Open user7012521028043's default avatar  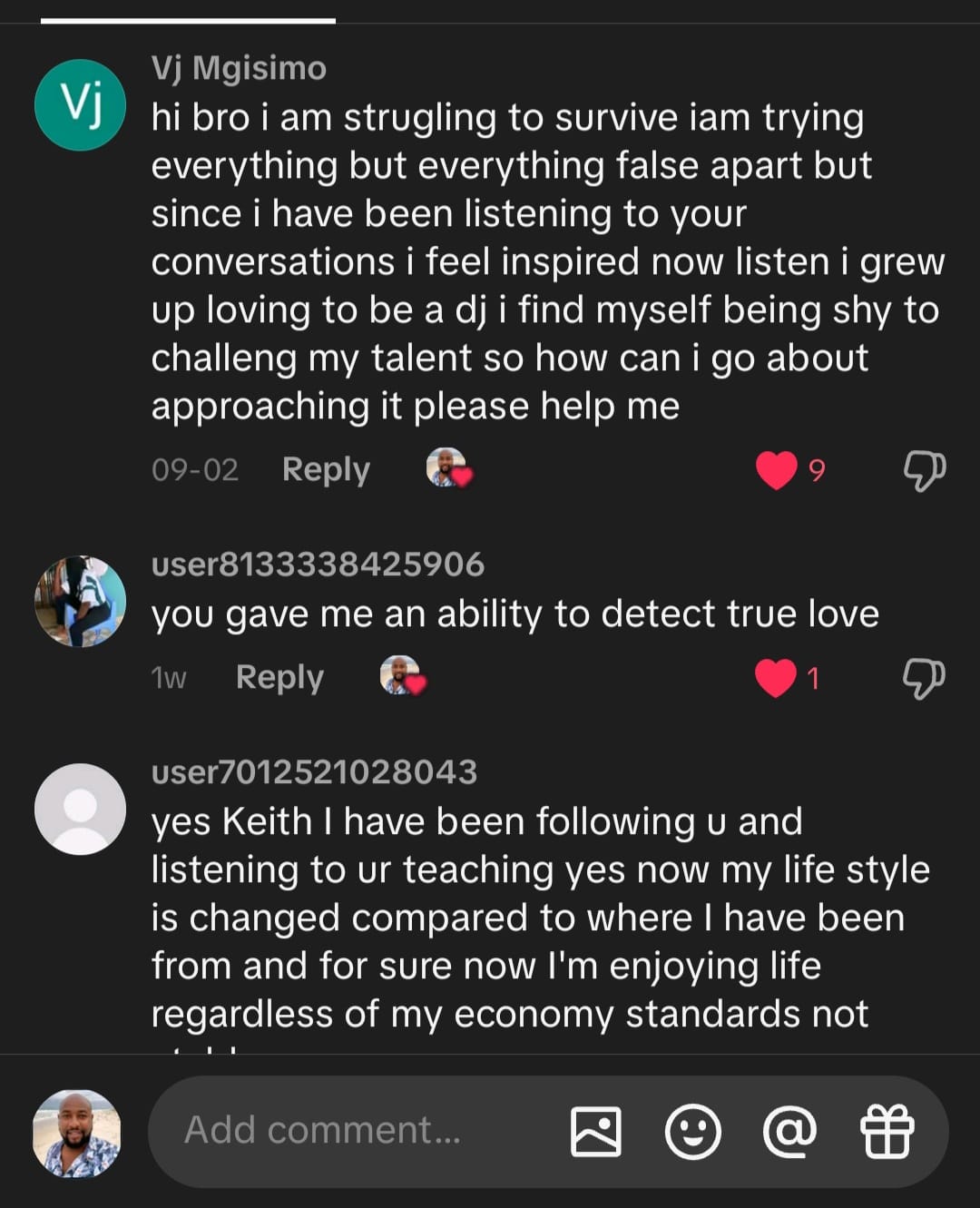tap(80, 809)
